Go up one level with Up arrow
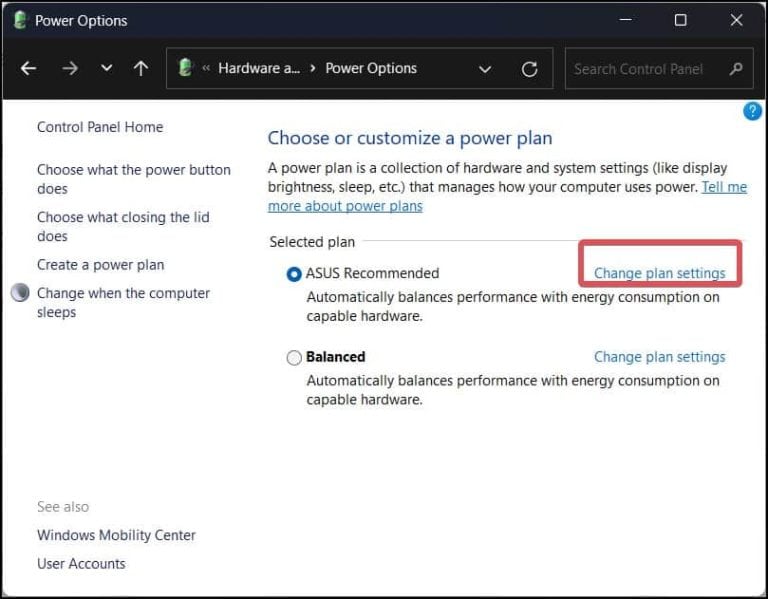This screenshot has height=599, width=768. coord(141,69)
